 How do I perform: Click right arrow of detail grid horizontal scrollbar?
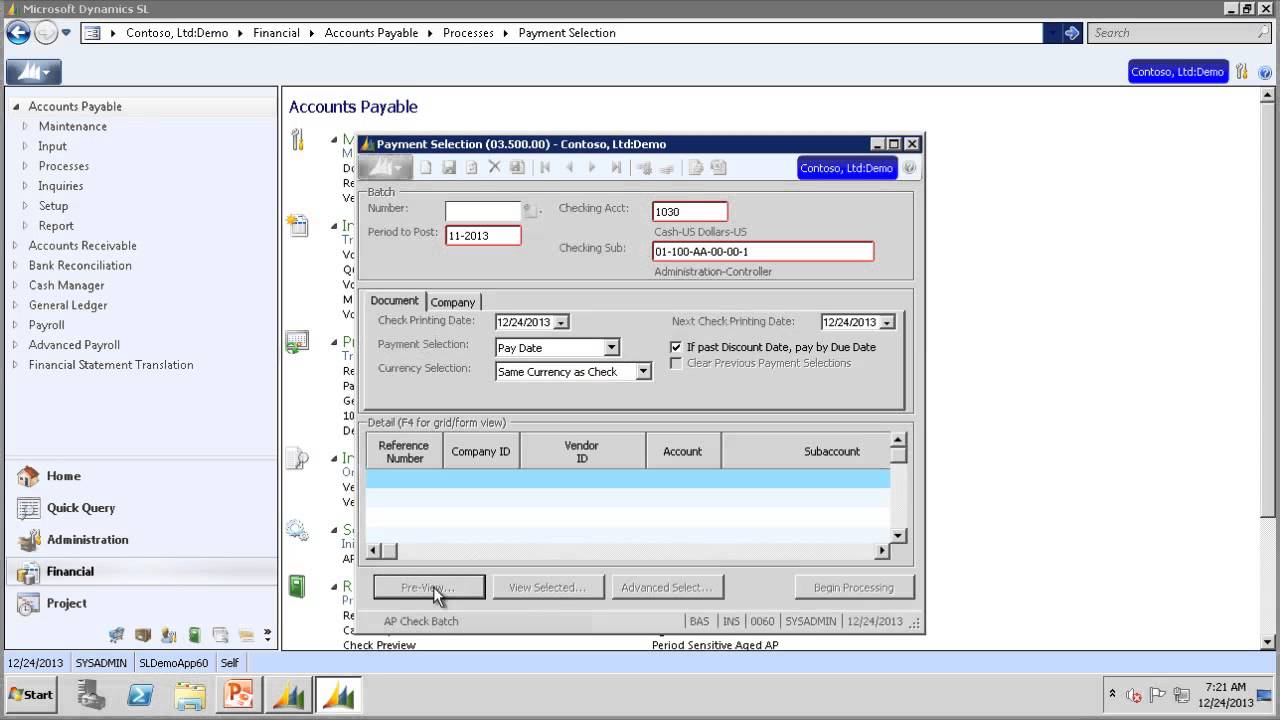pos(882,551)
